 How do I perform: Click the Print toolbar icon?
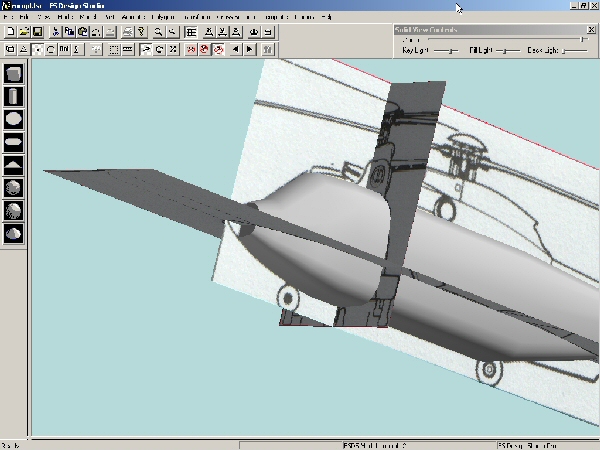click(128, 32)
